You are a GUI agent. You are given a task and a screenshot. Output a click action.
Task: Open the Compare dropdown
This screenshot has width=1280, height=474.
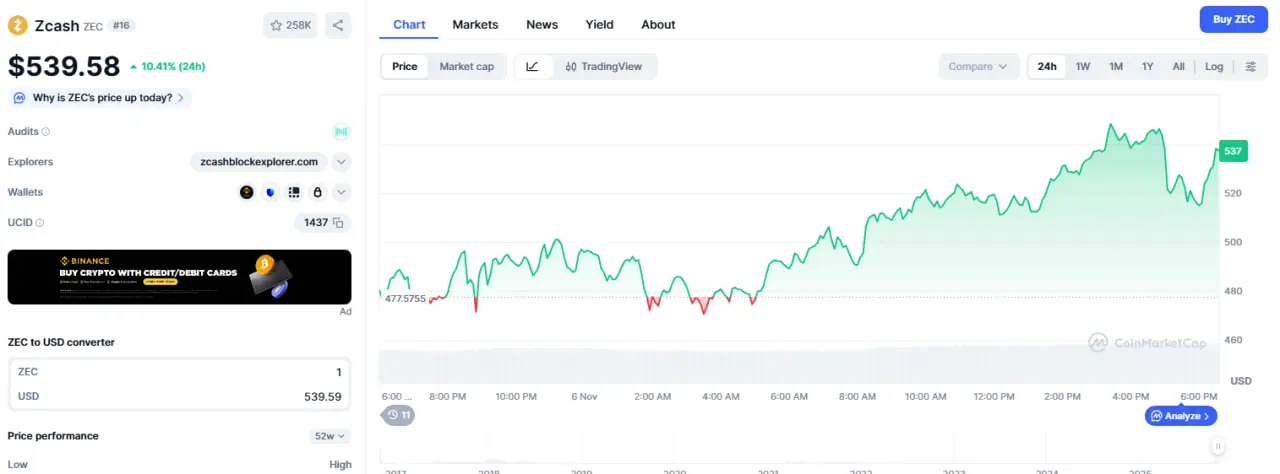point(978,67)
